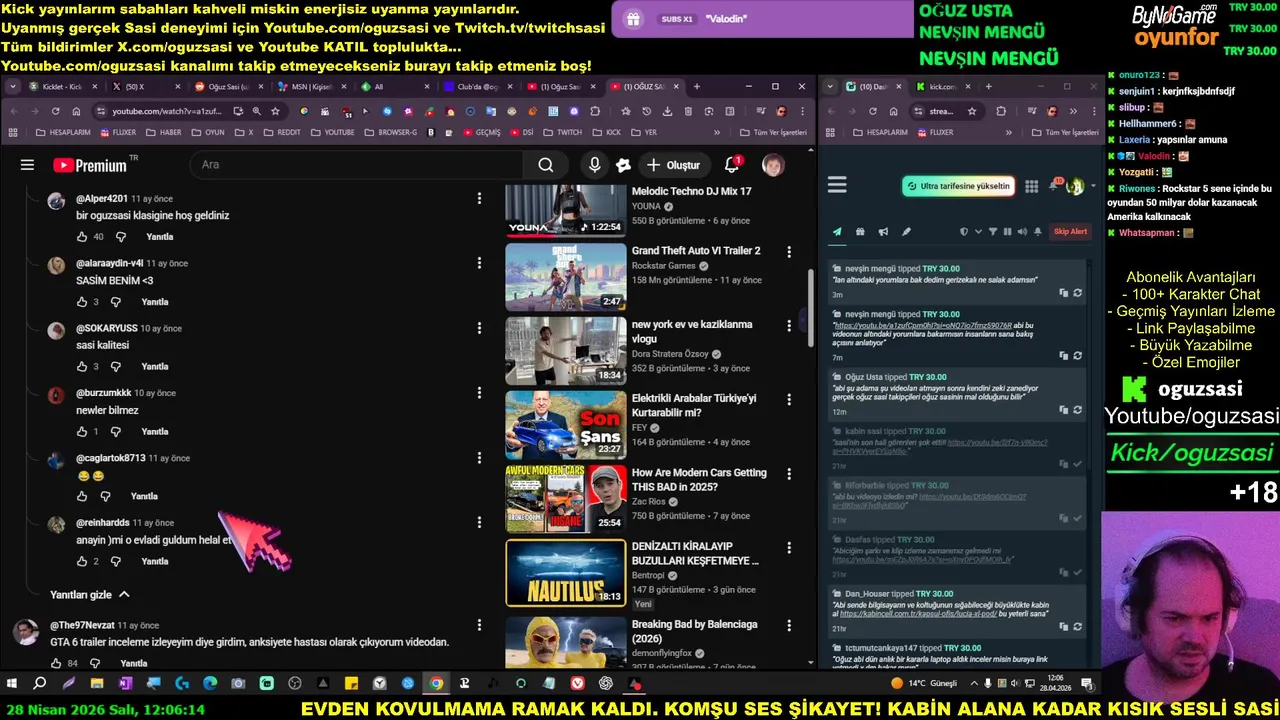Image resolution: width=1280 pixels, height=720 pixels.
Task: Open the TWITCH bookmark folder
Action: [564, 132]
